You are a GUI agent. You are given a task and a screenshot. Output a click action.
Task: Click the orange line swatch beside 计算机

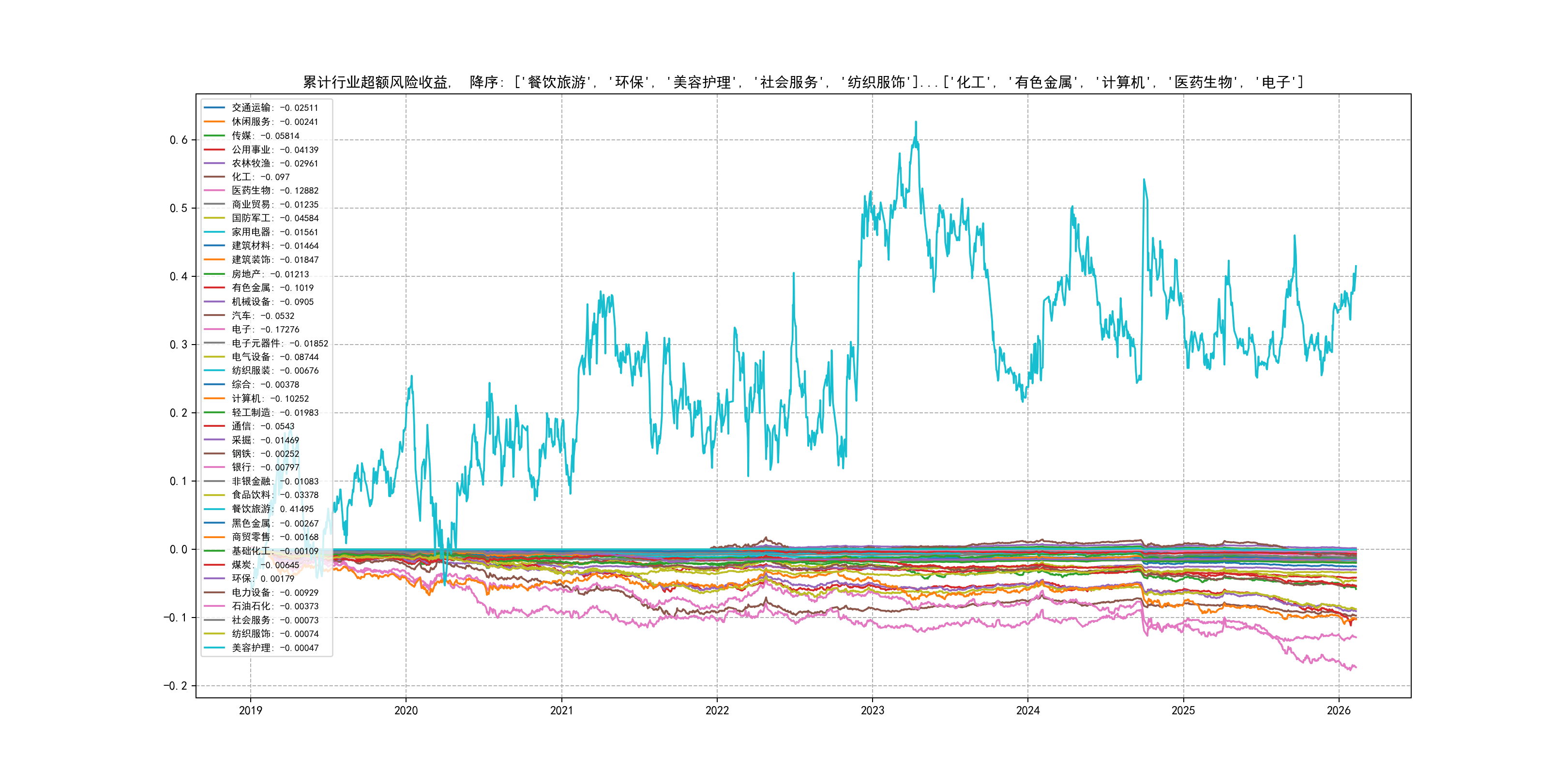(214, 399)
